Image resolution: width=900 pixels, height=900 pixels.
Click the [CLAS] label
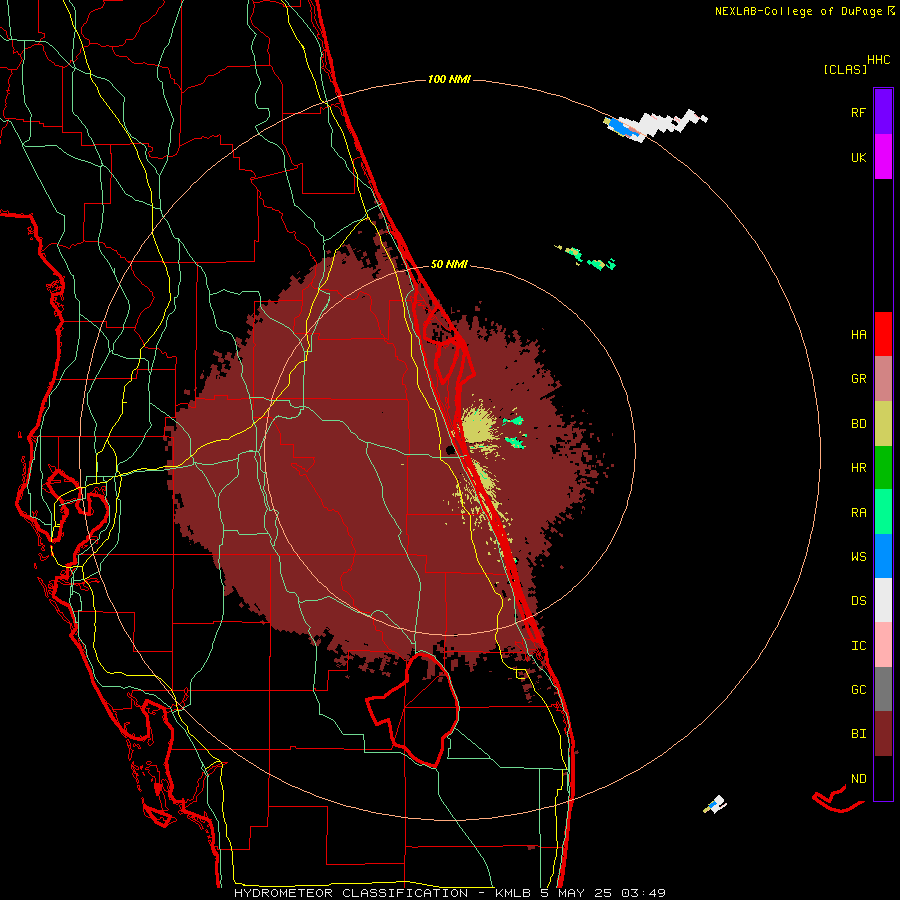845,69
